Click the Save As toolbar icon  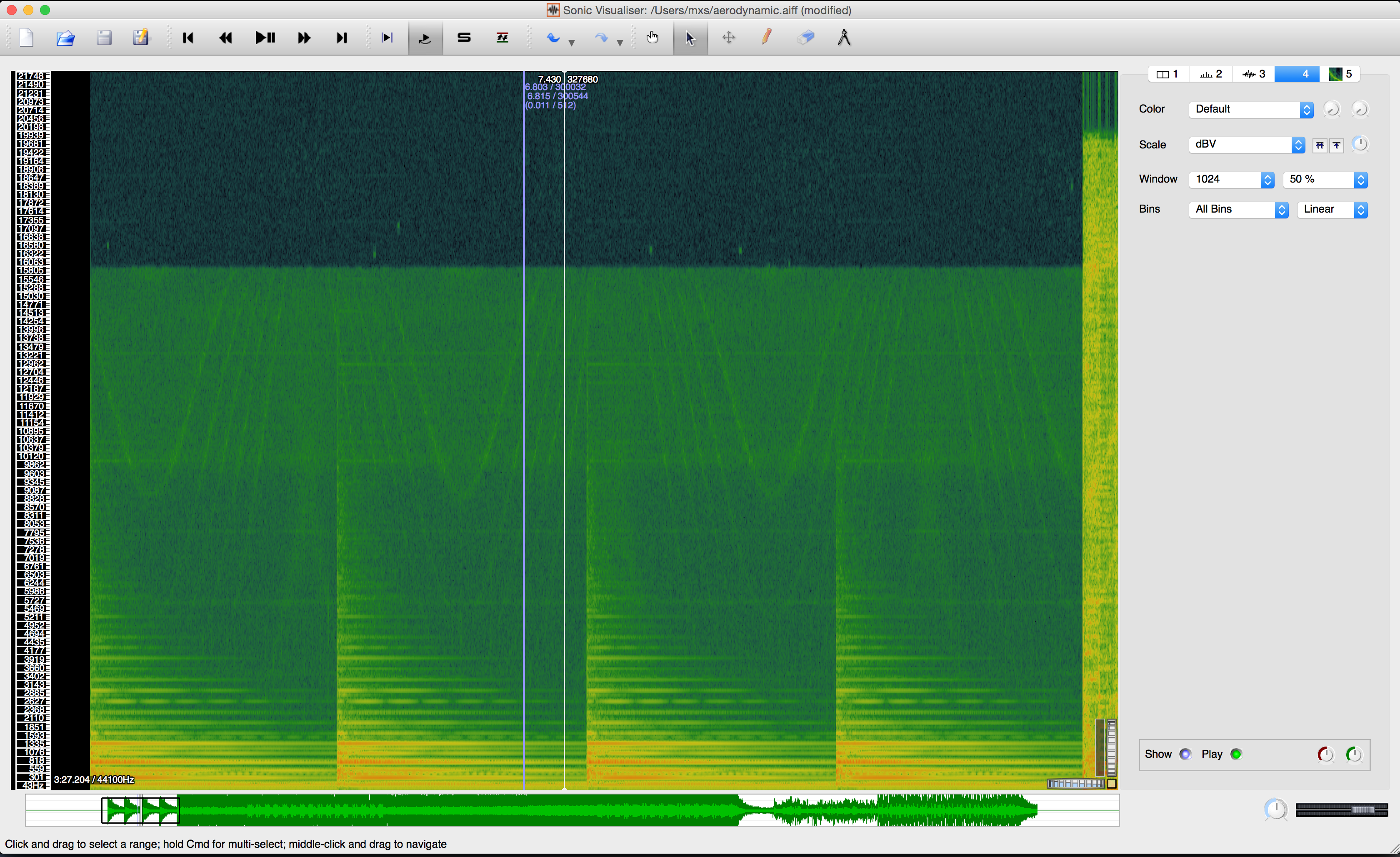point(141,38)
